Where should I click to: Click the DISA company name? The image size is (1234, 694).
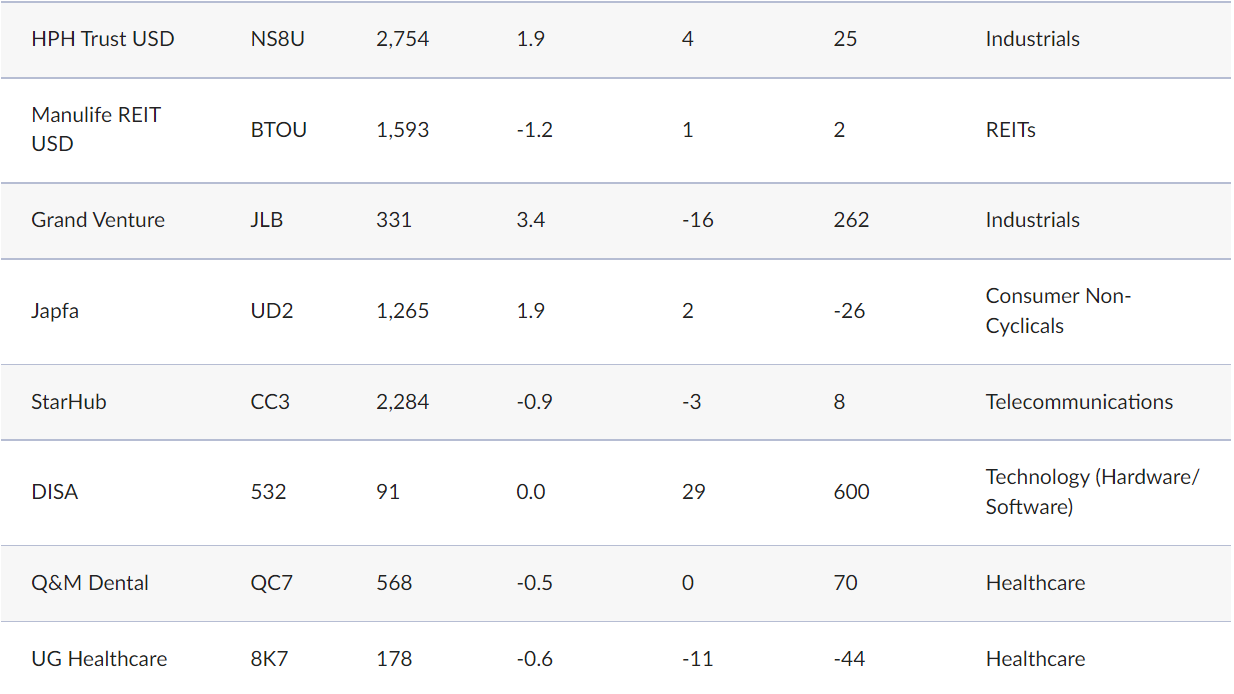tap(55, 492)
